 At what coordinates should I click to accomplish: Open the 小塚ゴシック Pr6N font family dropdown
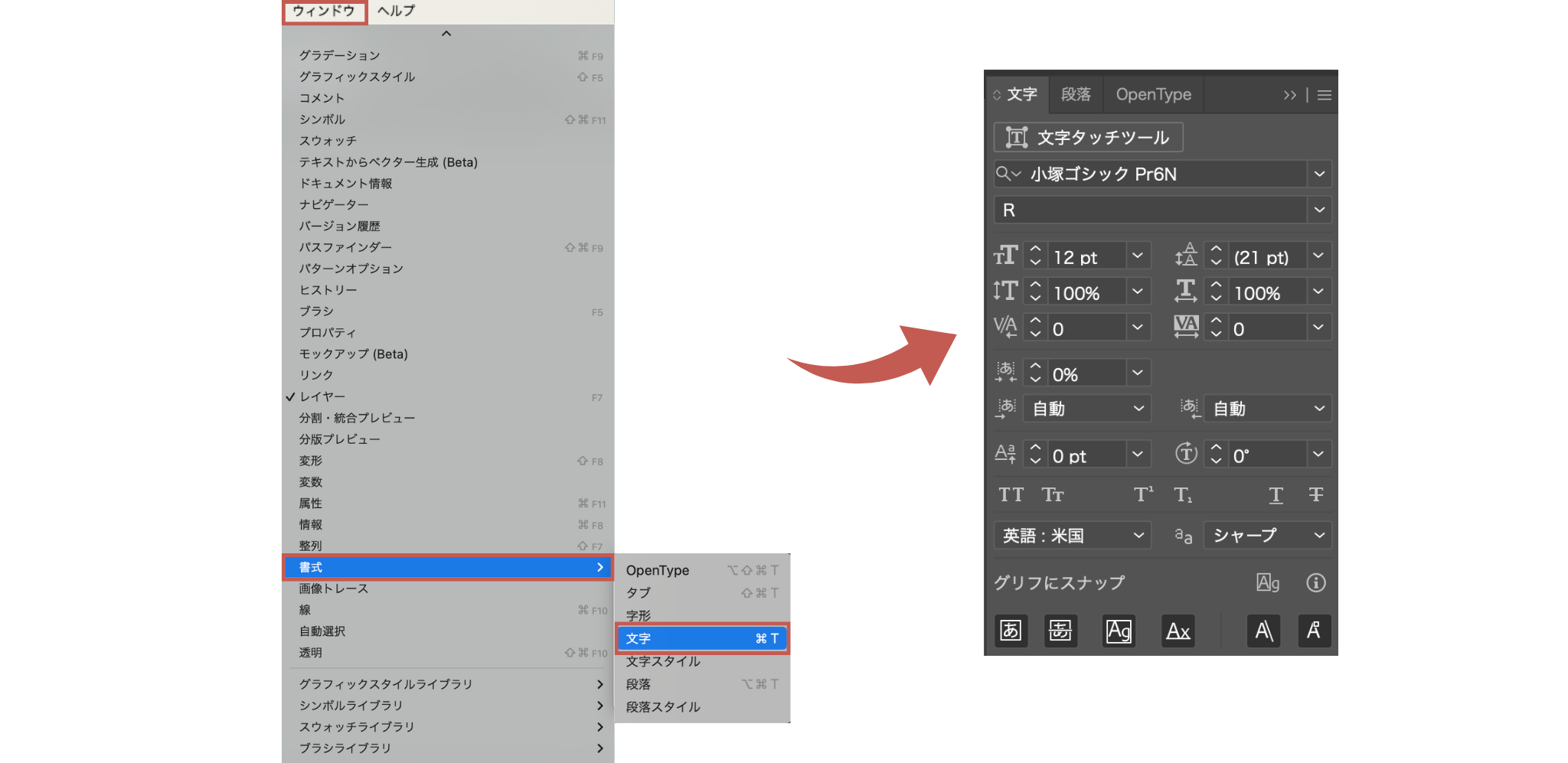pos(1319,174)
